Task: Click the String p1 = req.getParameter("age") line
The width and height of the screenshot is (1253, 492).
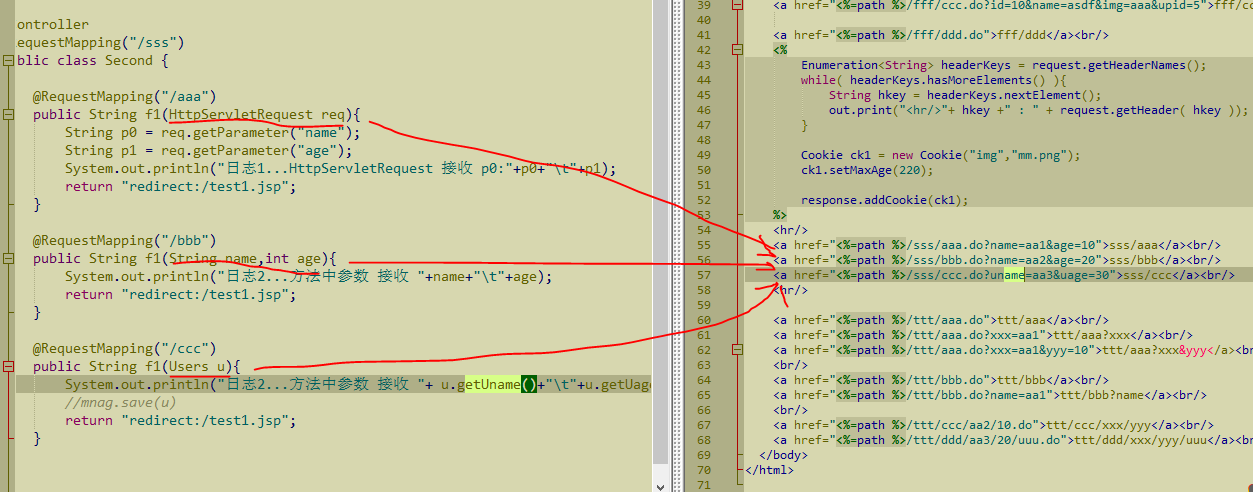Action: tap(208, 151)
